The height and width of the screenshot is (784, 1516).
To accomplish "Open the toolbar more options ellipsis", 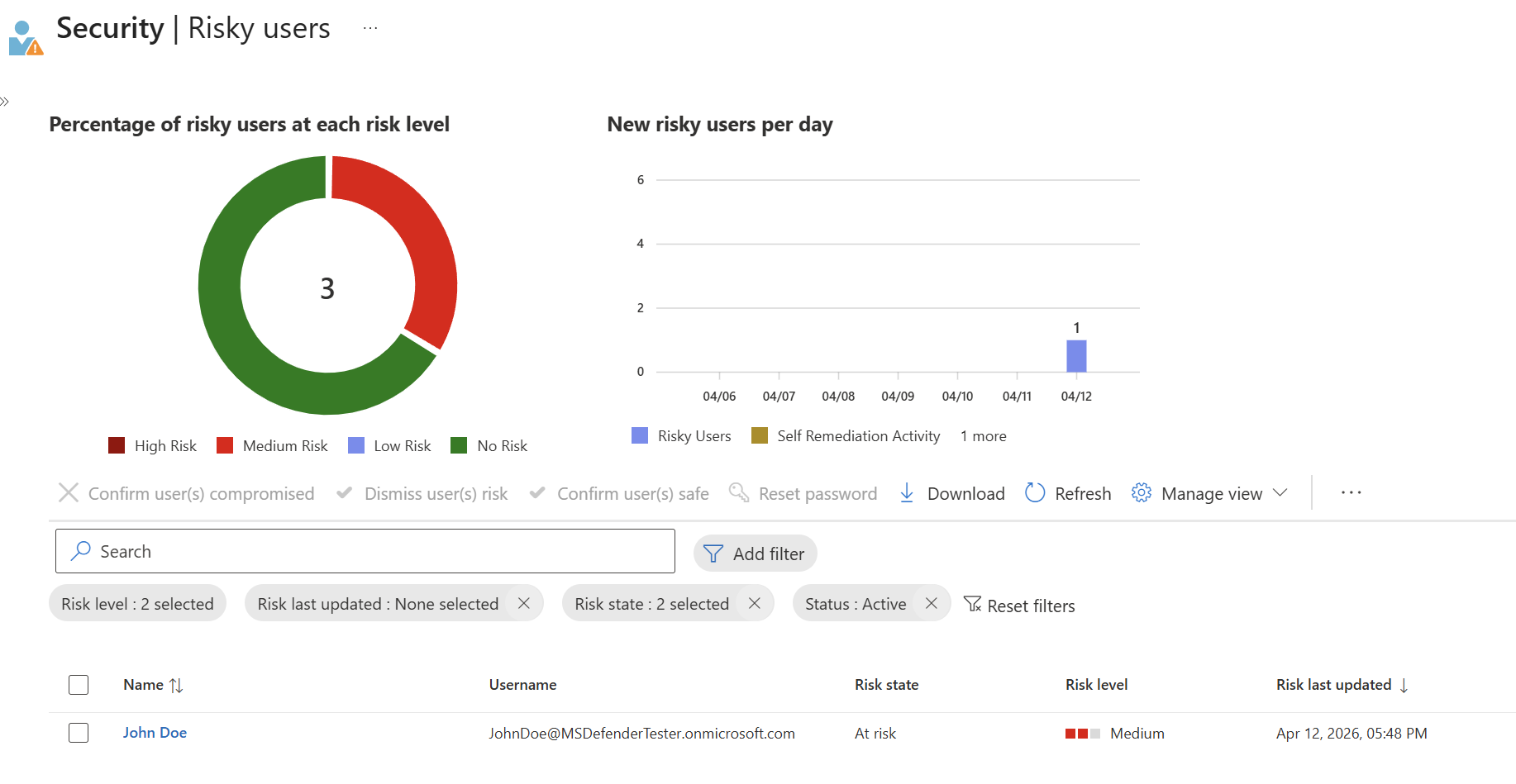I will coord(1351,493).
